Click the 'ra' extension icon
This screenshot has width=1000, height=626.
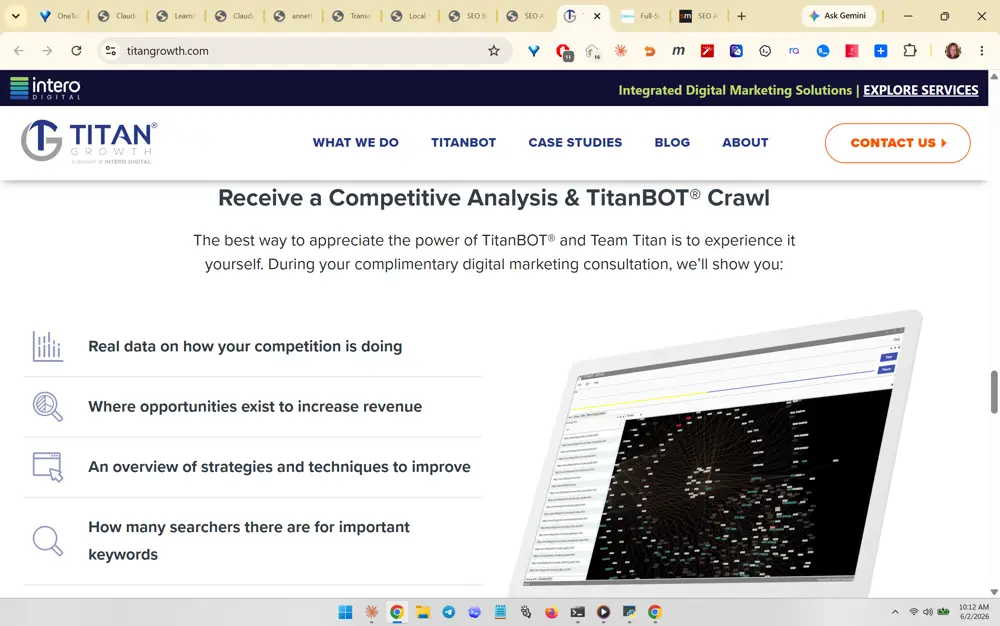coord(794,51)
